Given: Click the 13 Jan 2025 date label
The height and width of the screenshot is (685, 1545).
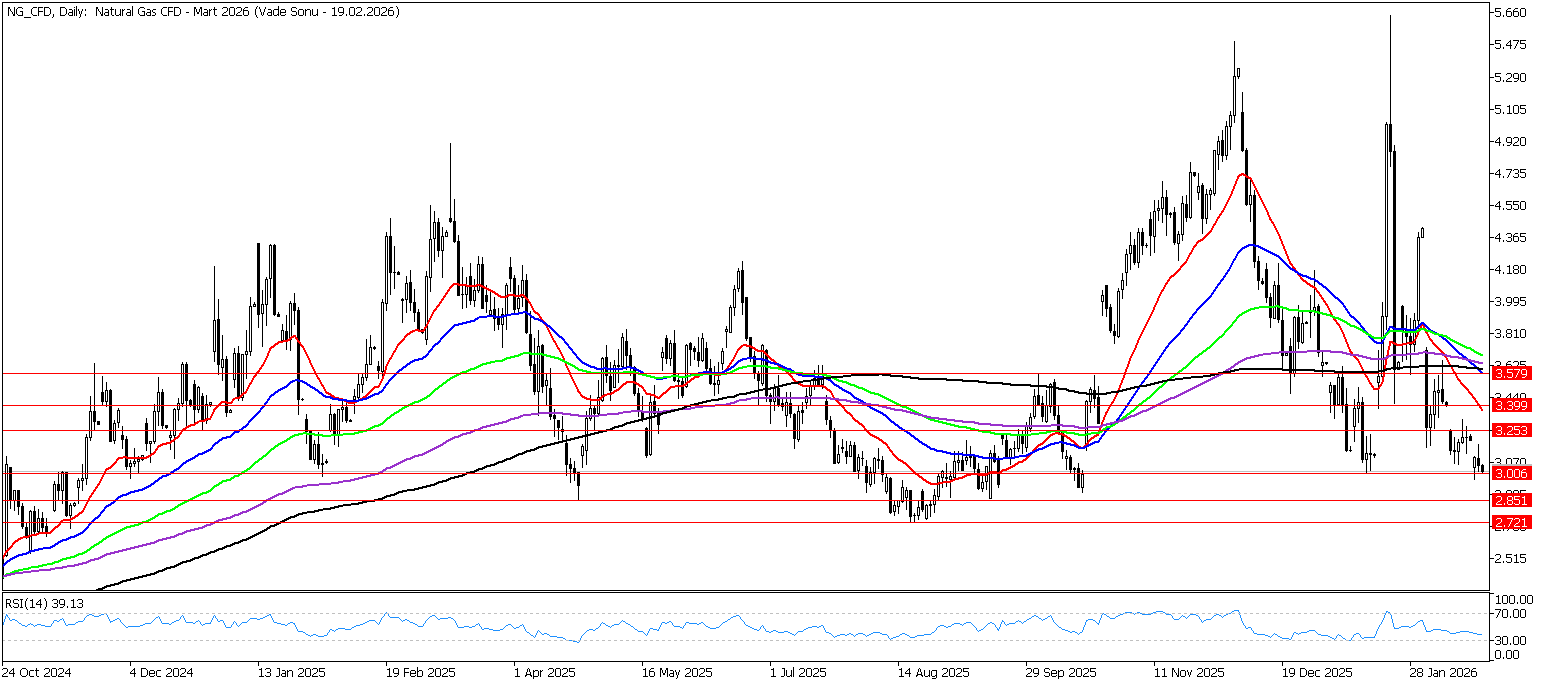Looking at the screenshot, I should tap(292, 673).
